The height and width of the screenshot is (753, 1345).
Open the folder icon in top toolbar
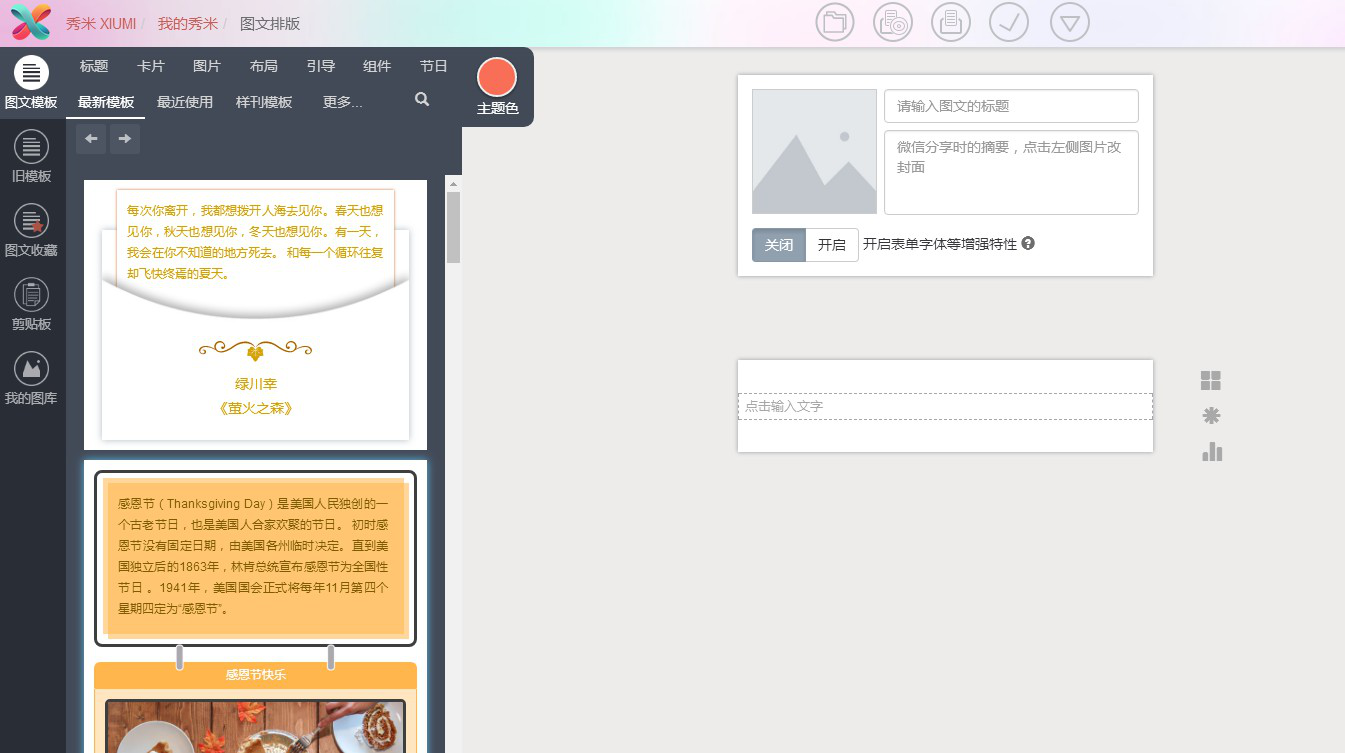tap(835, 22)
